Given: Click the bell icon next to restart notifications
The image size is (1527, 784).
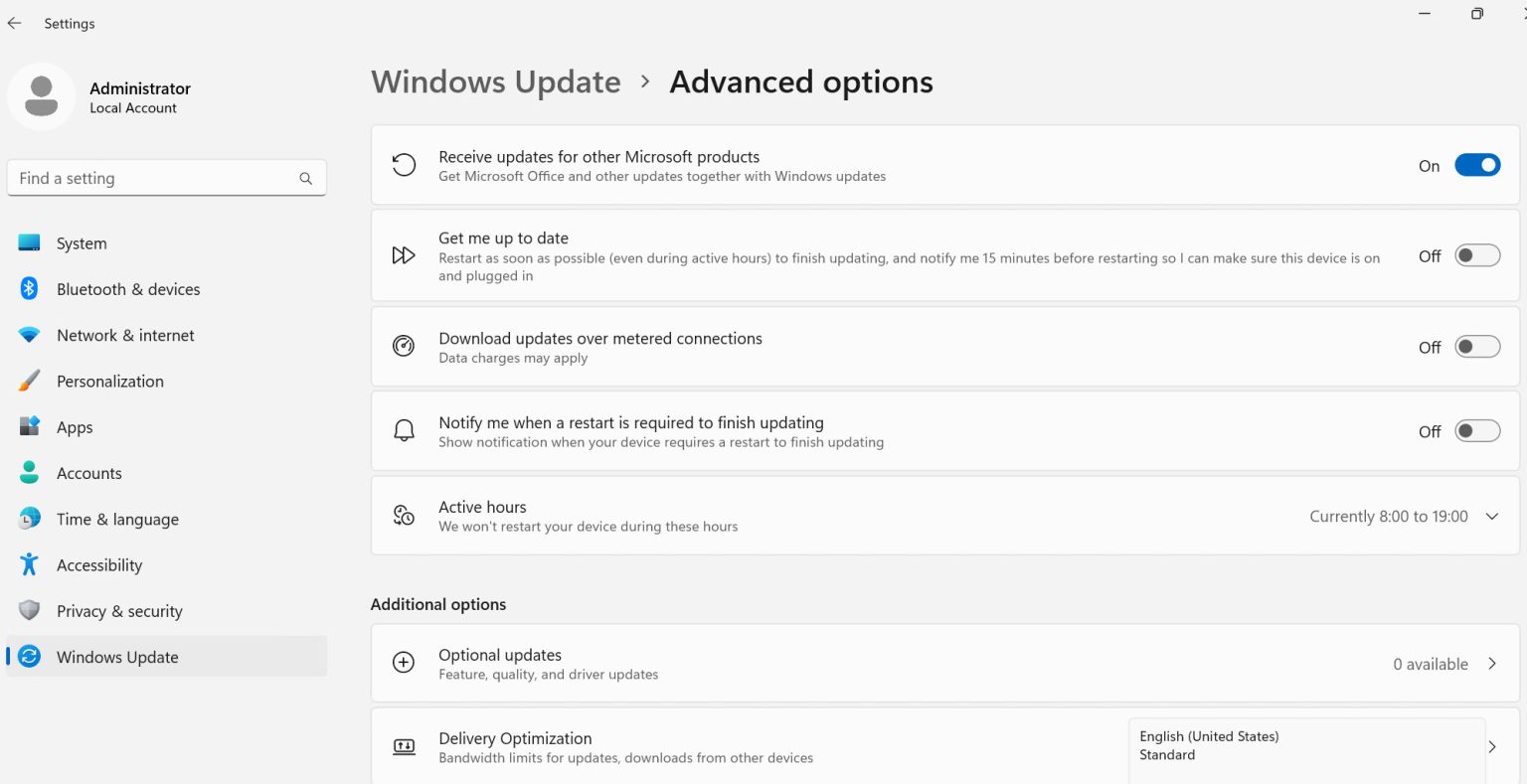Looking at the screenshot, I should coord(403,429).
